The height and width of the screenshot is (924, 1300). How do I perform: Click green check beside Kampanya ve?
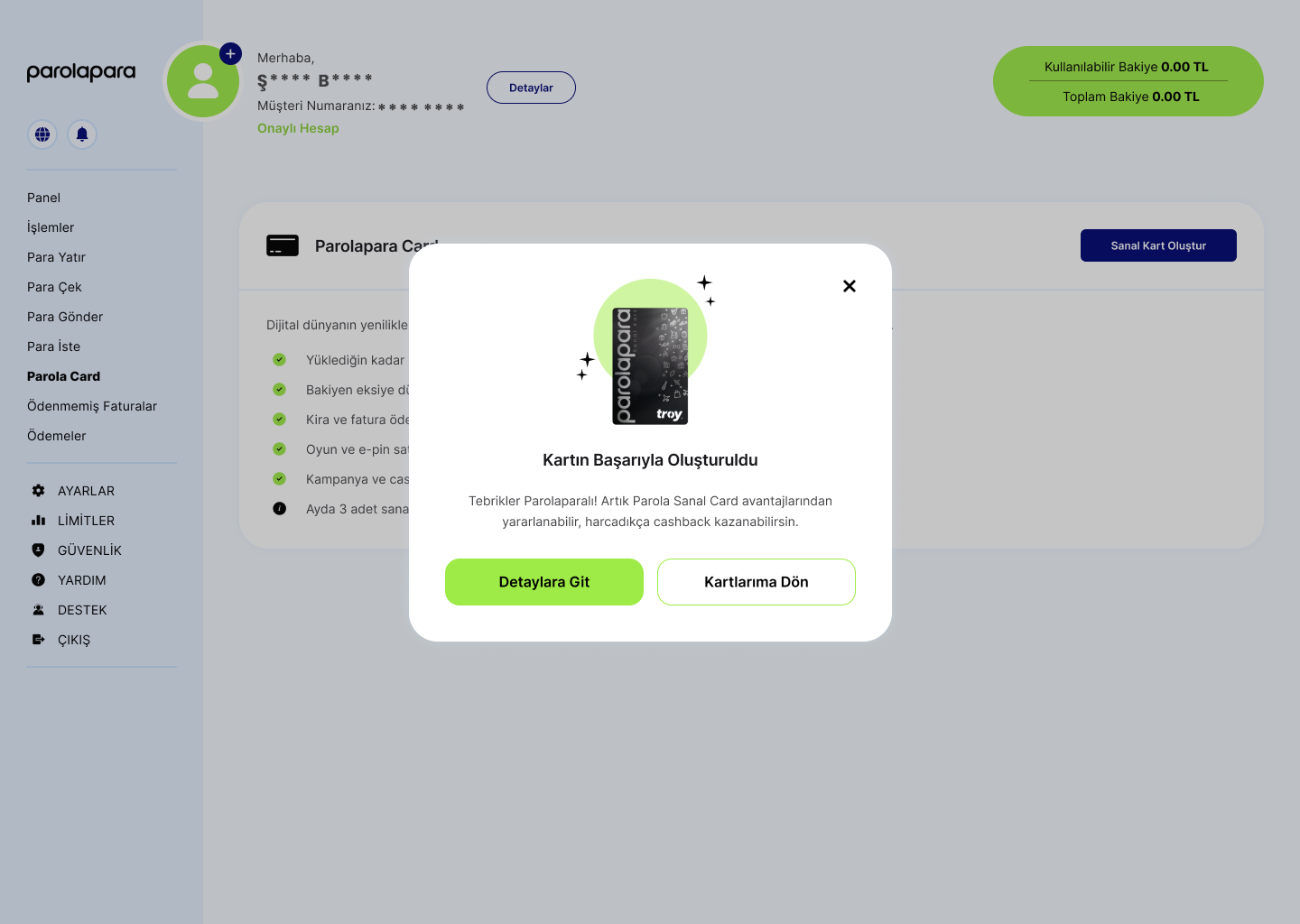click(280, 479)
